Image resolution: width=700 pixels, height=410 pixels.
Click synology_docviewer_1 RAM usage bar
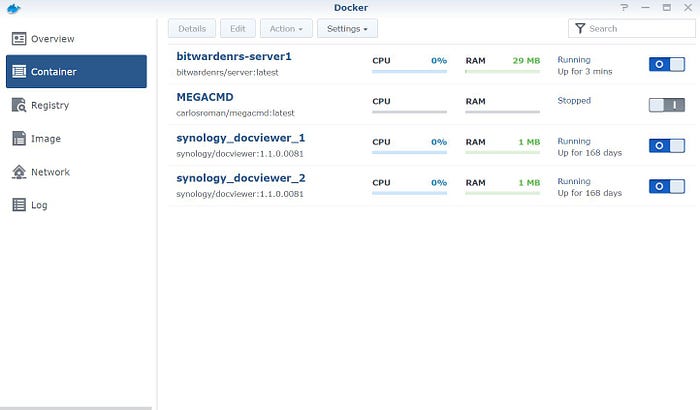point(503,152)
